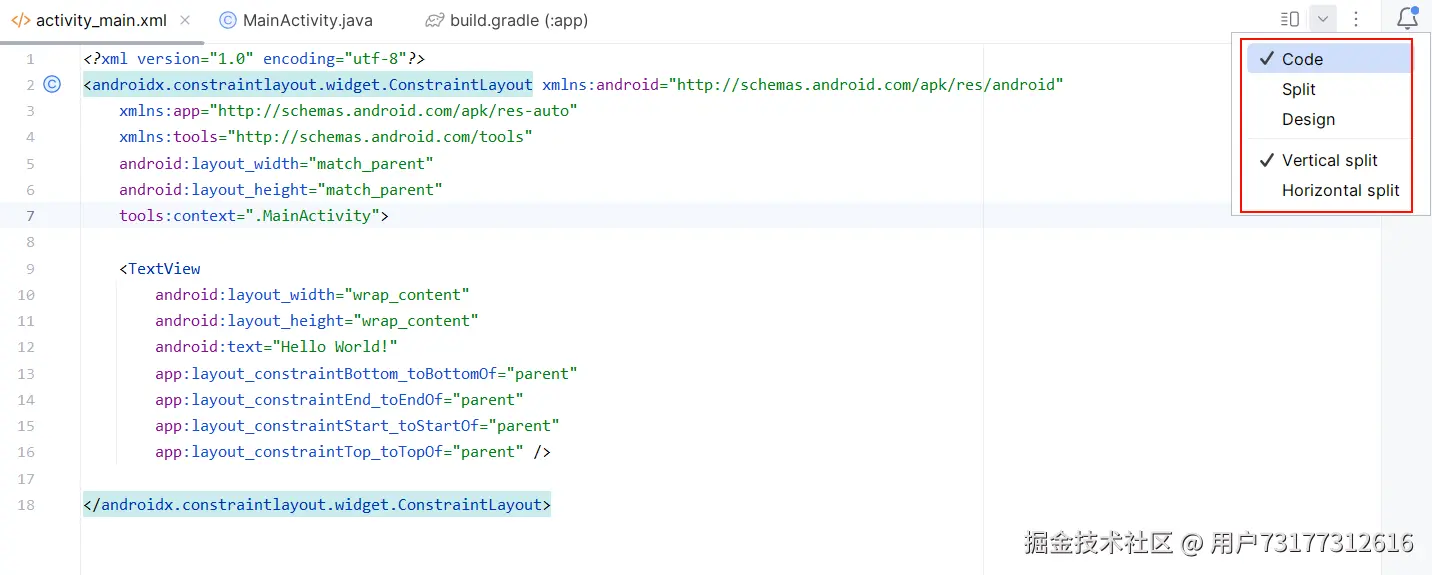Click android:text="Hello World!" line
Image resolution: width=1432 pixels, height=575 pixels.
click(x=277, y=346)
